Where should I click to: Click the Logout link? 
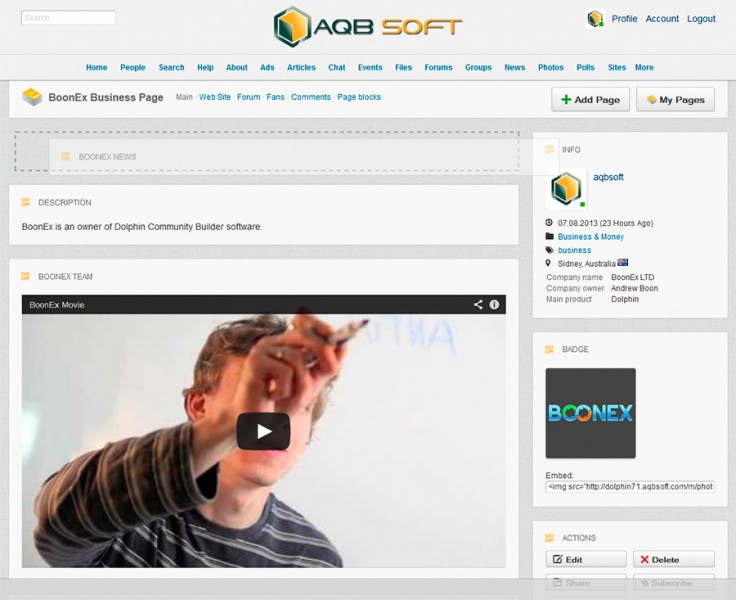[x=701, y=19]
